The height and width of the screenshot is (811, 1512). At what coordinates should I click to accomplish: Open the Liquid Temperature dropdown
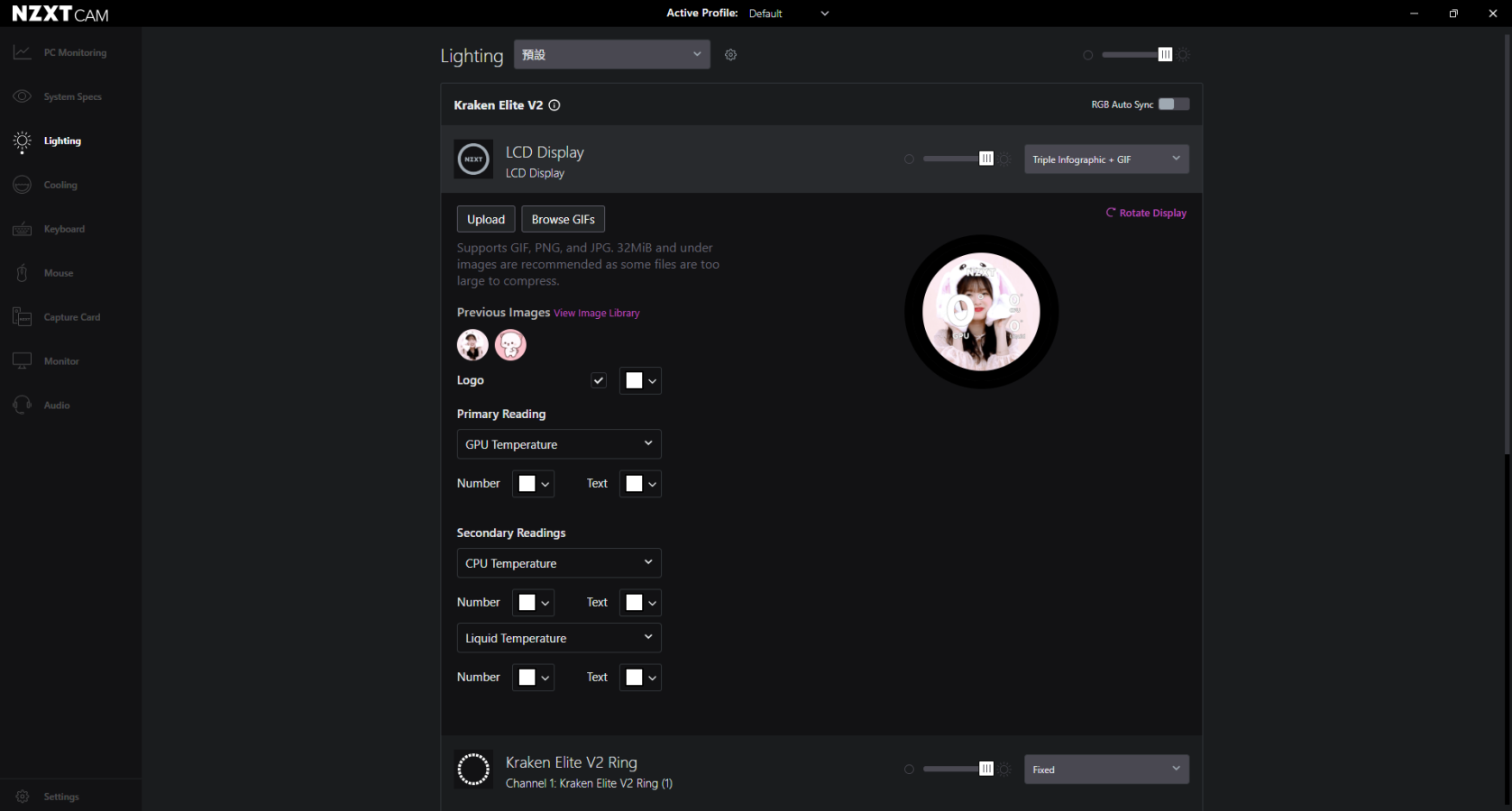(x=558, y=638)
